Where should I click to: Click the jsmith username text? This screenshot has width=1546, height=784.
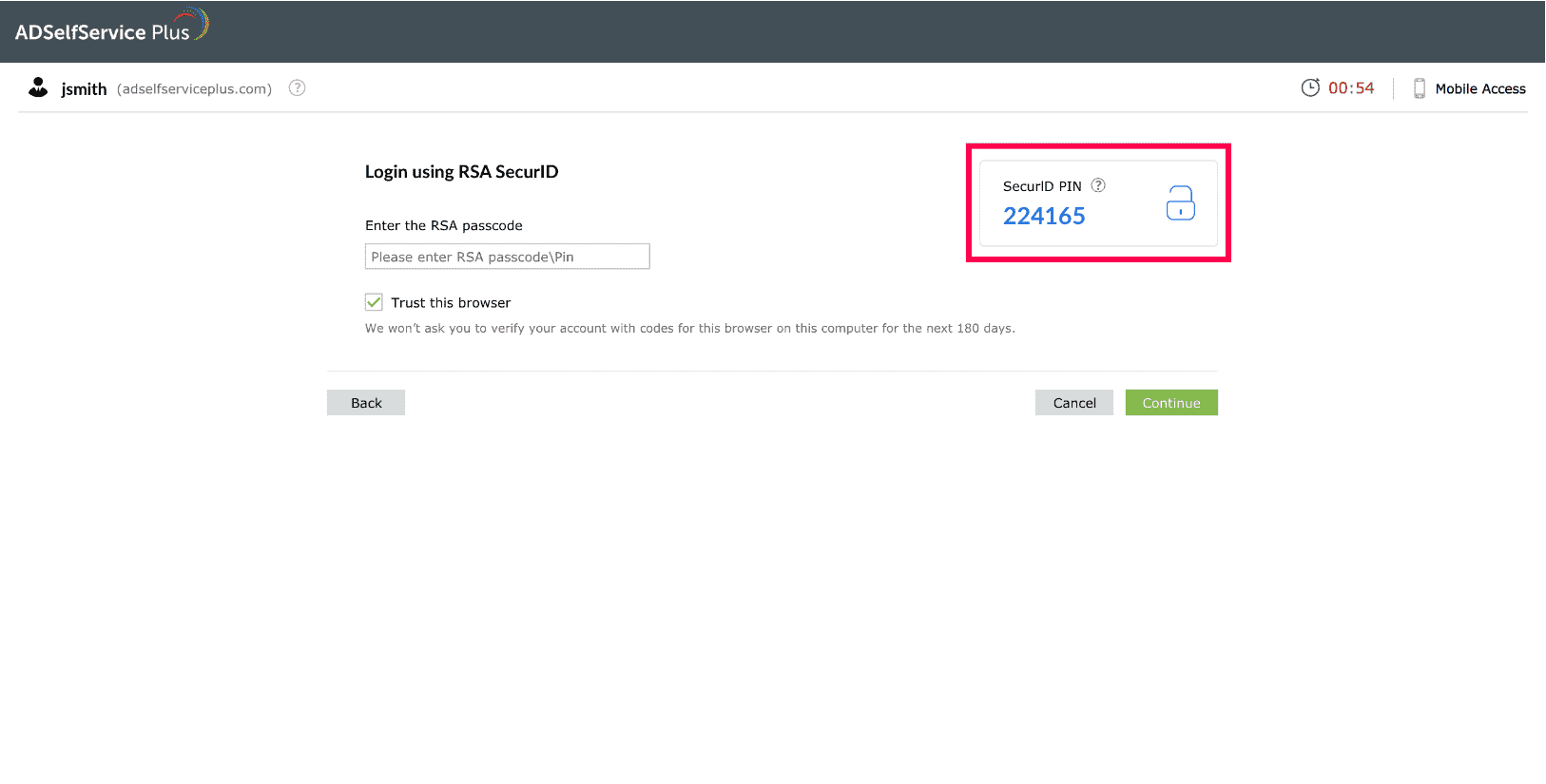(84, 89)
